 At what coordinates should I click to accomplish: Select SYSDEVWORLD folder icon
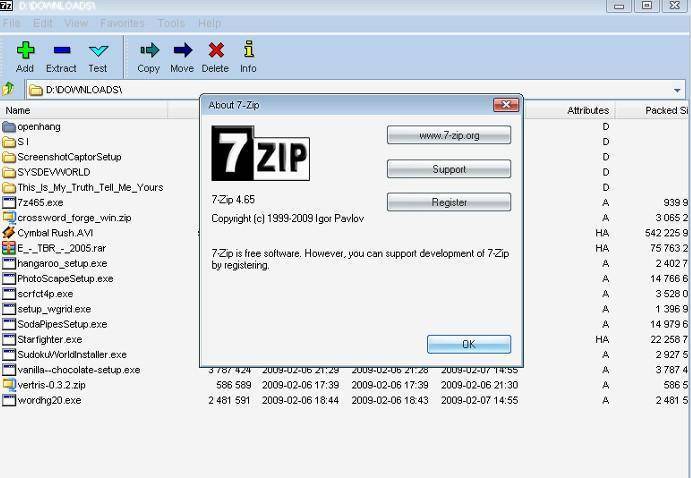(x=9, y=172)
